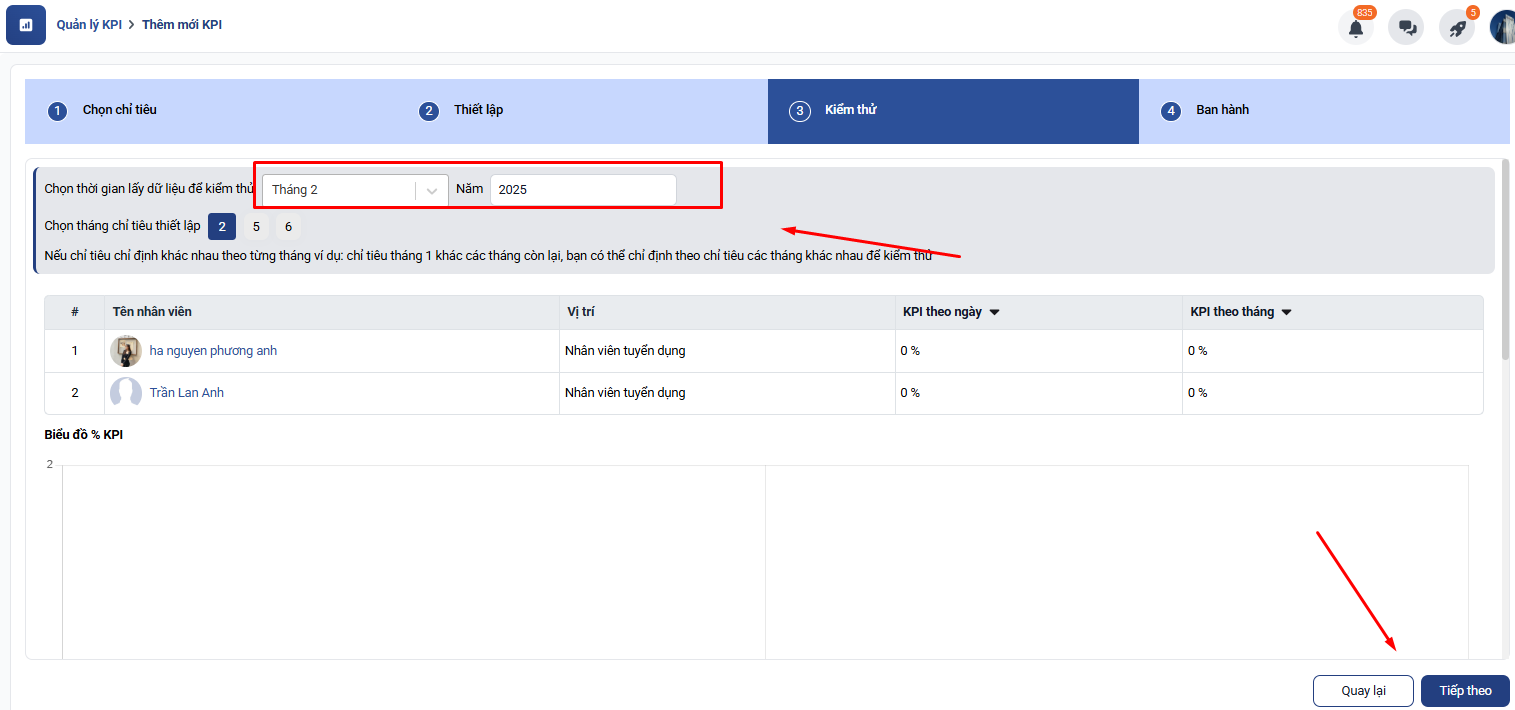Click the Quay lại button
1515x710 pixels.
[x=1363, y=691]
